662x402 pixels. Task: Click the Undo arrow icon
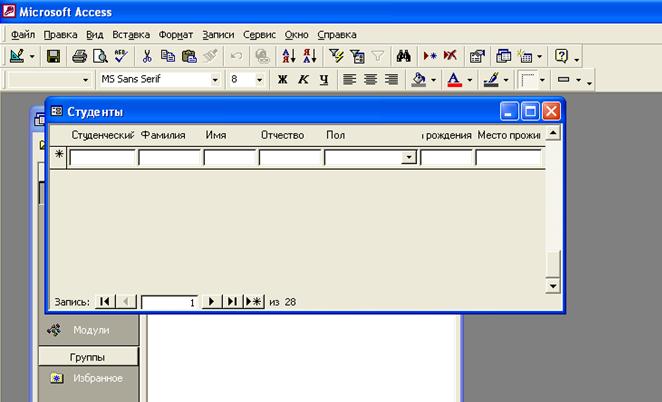tap(236, 56)
